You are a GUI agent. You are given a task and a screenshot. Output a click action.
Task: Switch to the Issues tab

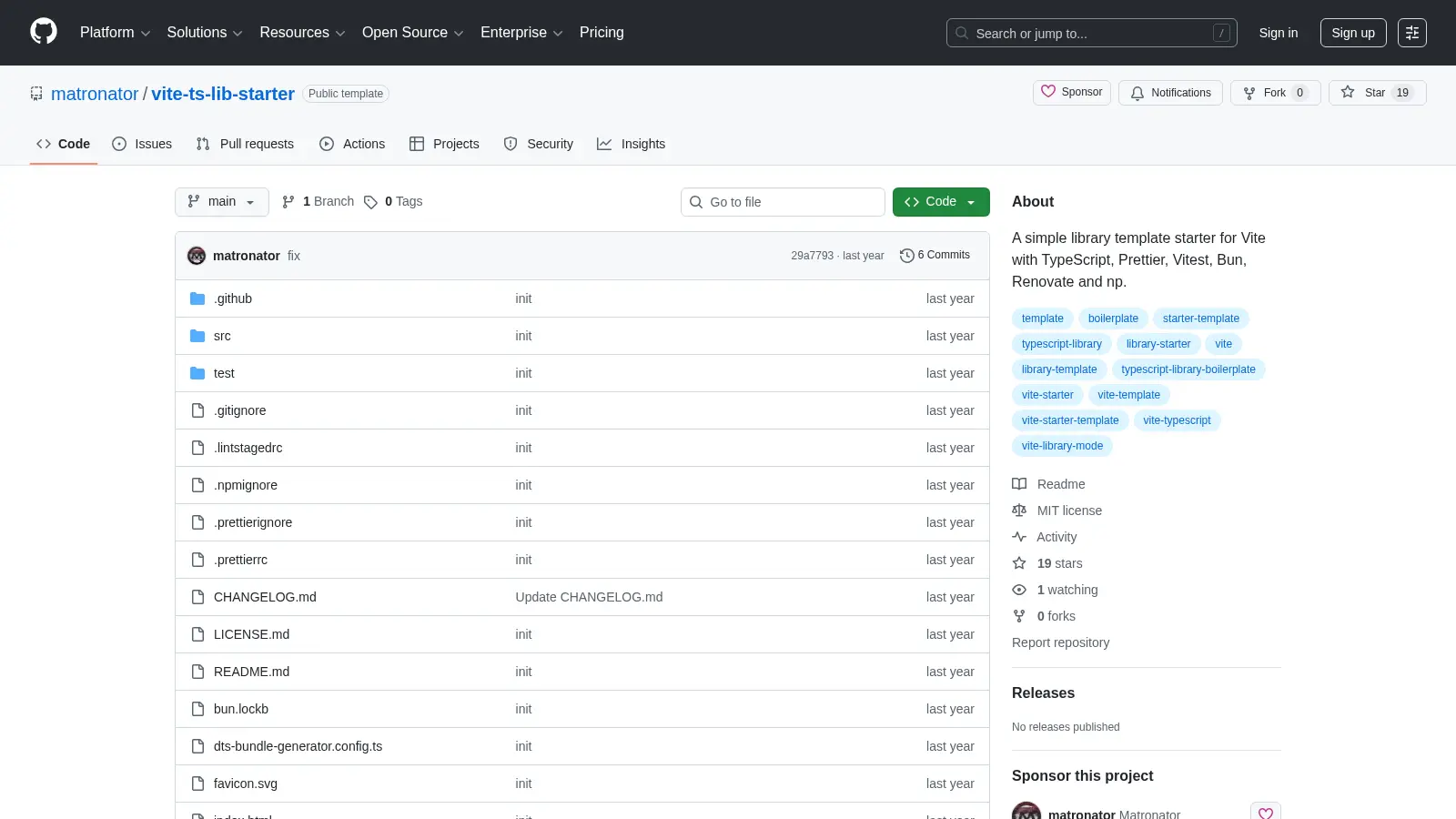[x=142, y=144]
